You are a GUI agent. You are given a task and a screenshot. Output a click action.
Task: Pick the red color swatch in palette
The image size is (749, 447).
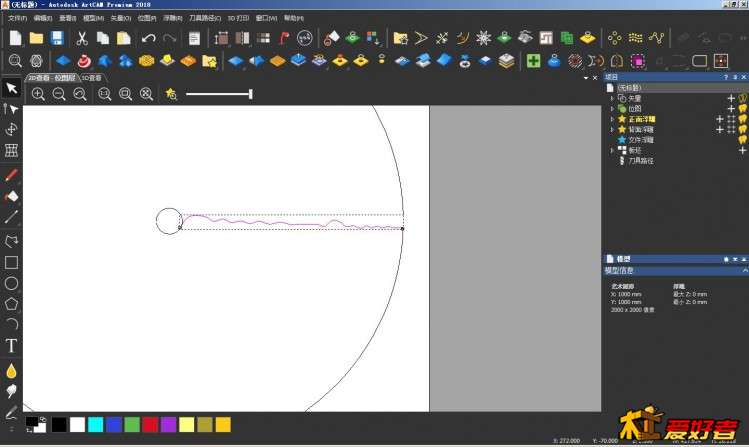149,425
